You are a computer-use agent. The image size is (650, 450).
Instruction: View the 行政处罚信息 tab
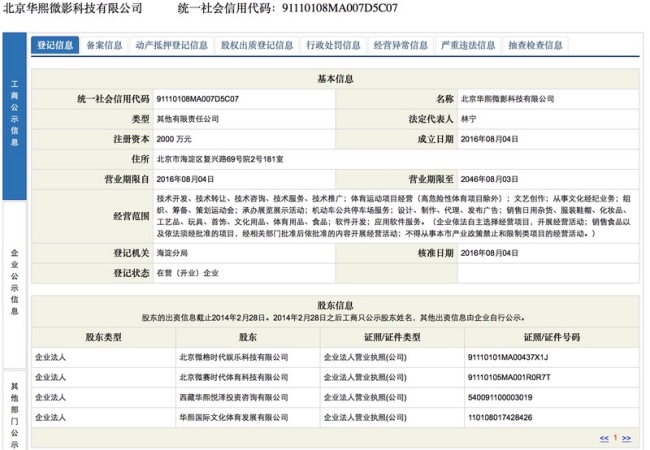333,45
